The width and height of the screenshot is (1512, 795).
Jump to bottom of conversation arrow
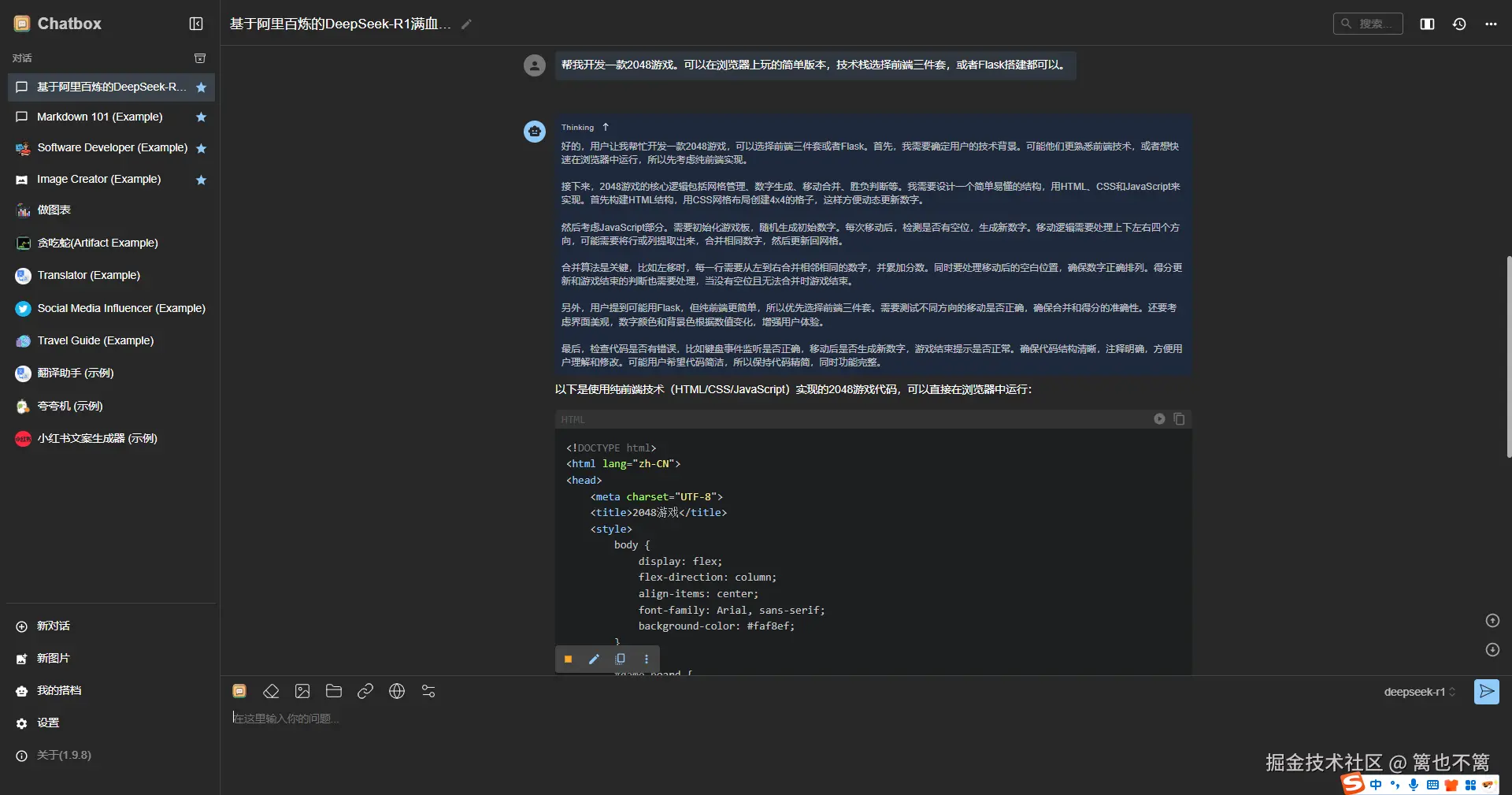coord(1492,650)
